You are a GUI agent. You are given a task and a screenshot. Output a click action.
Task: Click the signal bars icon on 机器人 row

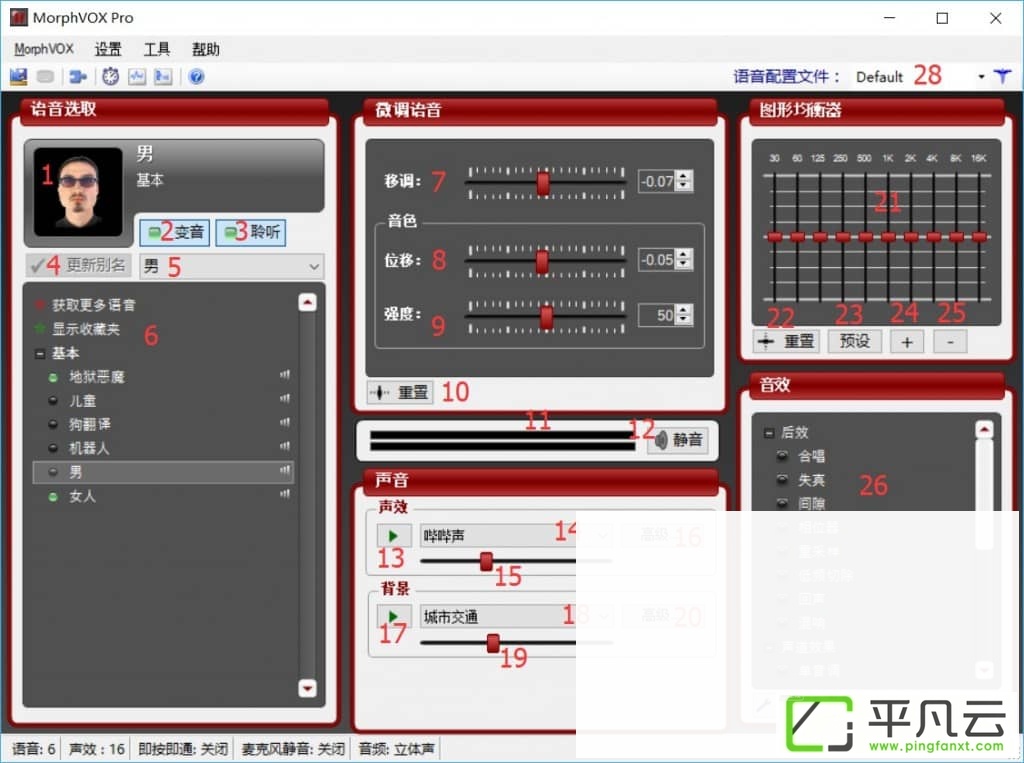tap(285, 446)
